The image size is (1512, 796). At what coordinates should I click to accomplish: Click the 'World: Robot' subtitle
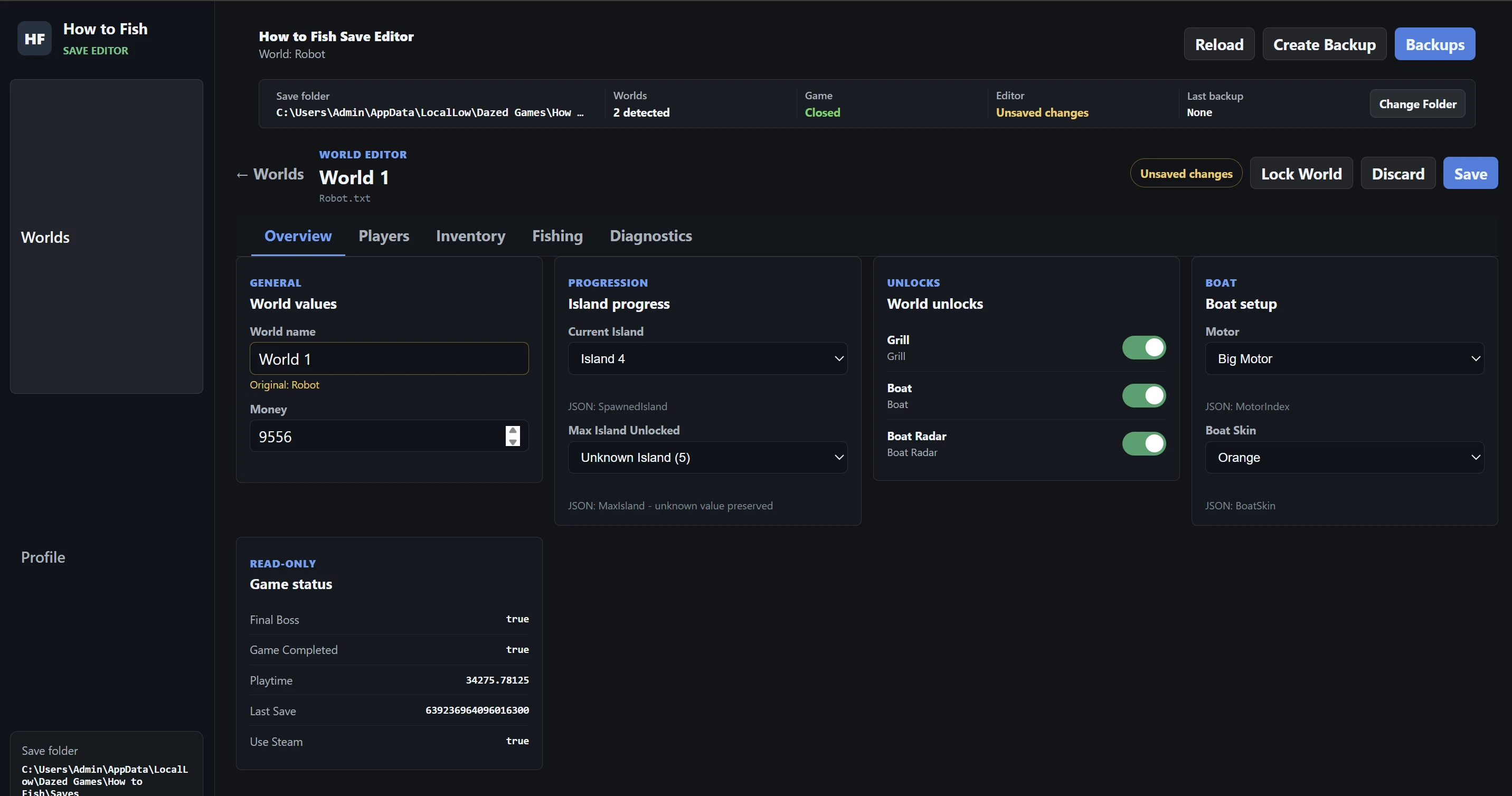pyautogui.click(x=292, y=54)
